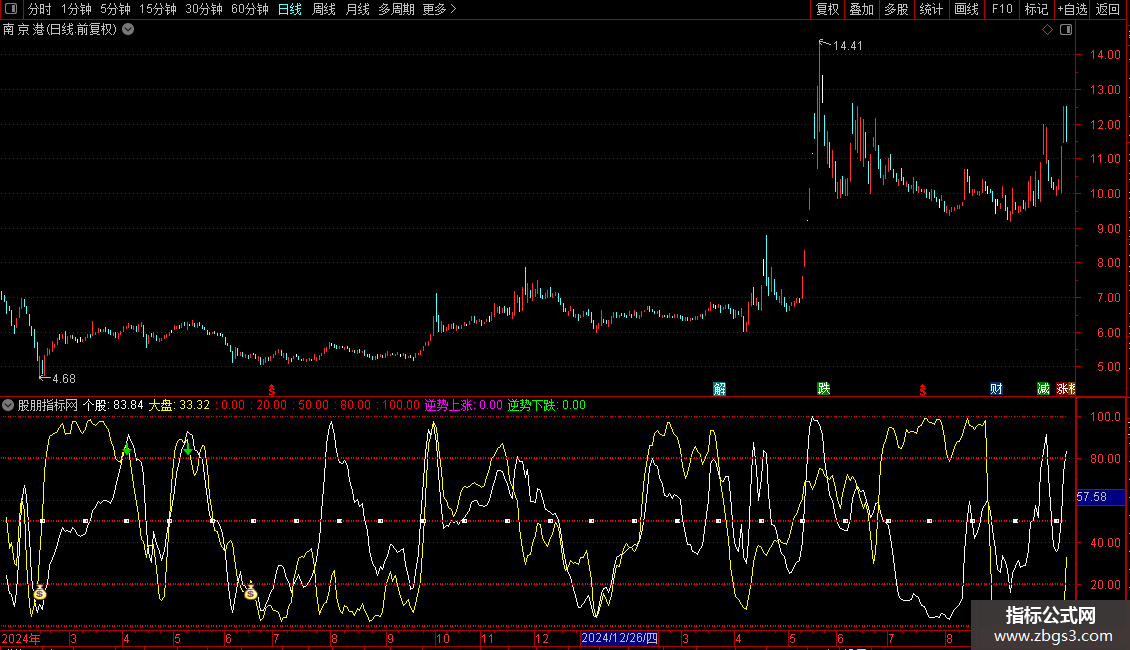
Task: Select the 30分钟 period
Action: 204,9
